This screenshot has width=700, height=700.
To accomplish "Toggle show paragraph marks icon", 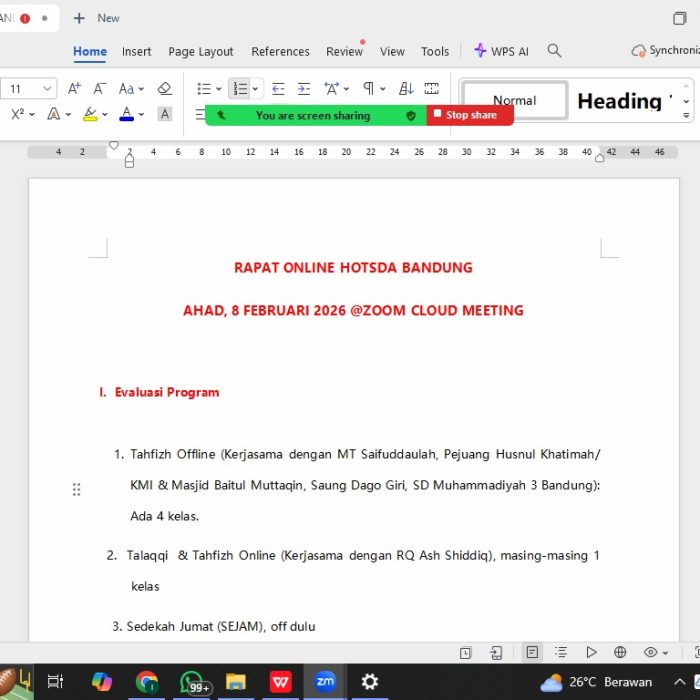I will (x=368, y=88).
